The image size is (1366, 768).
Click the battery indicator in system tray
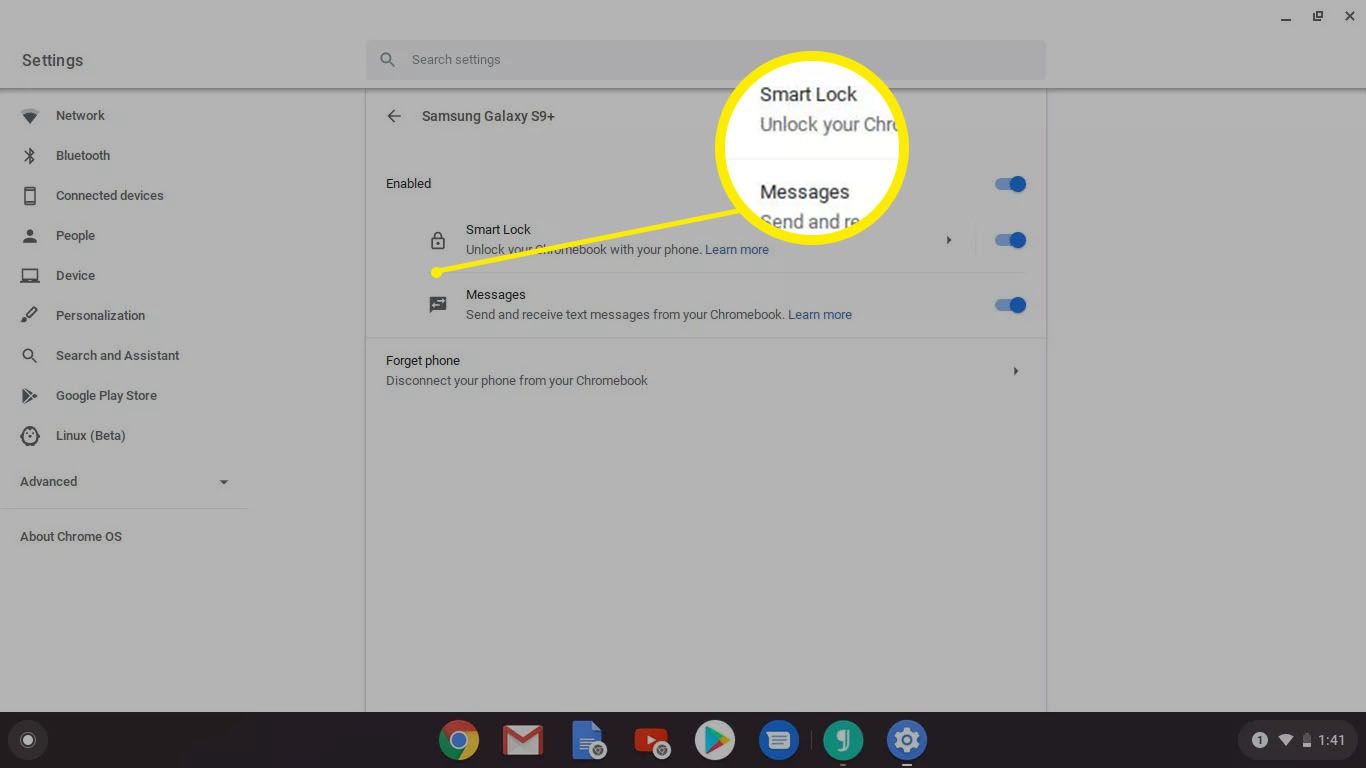(1306, 740)
